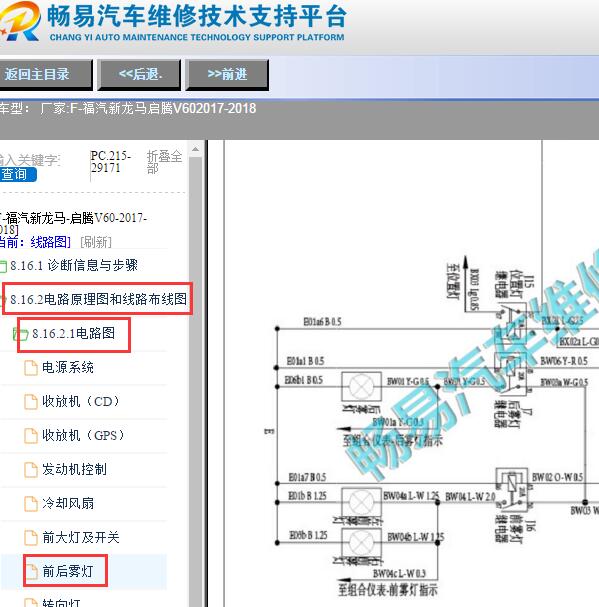This screenshot has height=607, width=599.
Task: Click the 线路图 current section link
Action: tap(50, 242)
